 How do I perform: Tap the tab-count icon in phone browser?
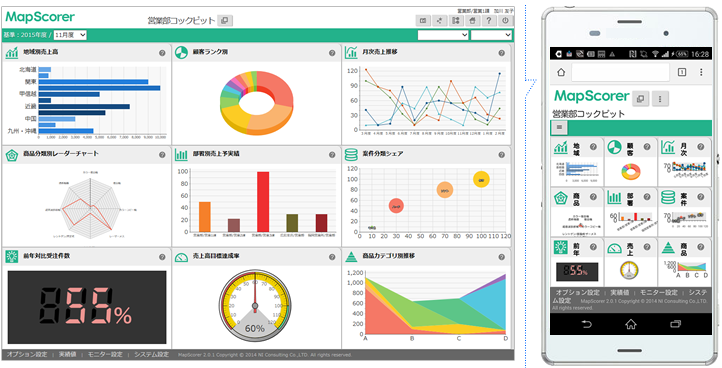pos(682,72)
